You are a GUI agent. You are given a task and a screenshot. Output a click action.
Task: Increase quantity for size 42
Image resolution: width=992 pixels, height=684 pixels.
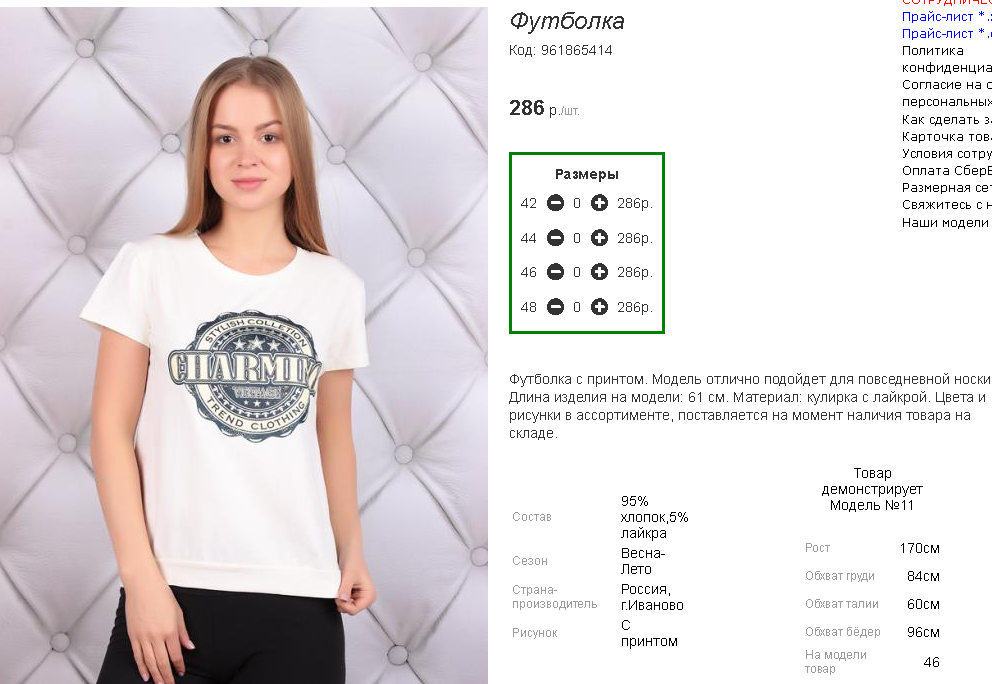click(599, 203)
